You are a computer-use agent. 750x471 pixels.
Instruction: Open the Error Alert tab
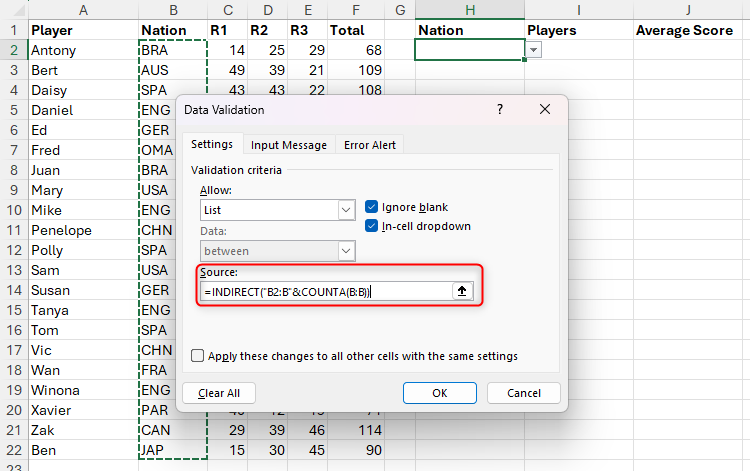pos(370,145)
